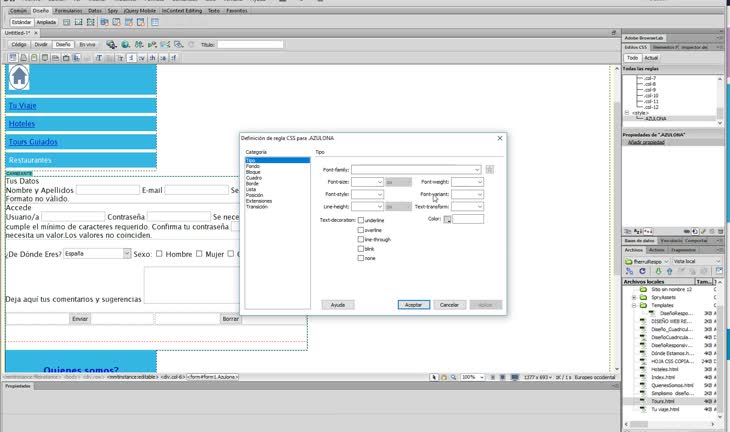The image size is (730, 432).
Task: Click the Color value input field
Action: coord(468,219)
